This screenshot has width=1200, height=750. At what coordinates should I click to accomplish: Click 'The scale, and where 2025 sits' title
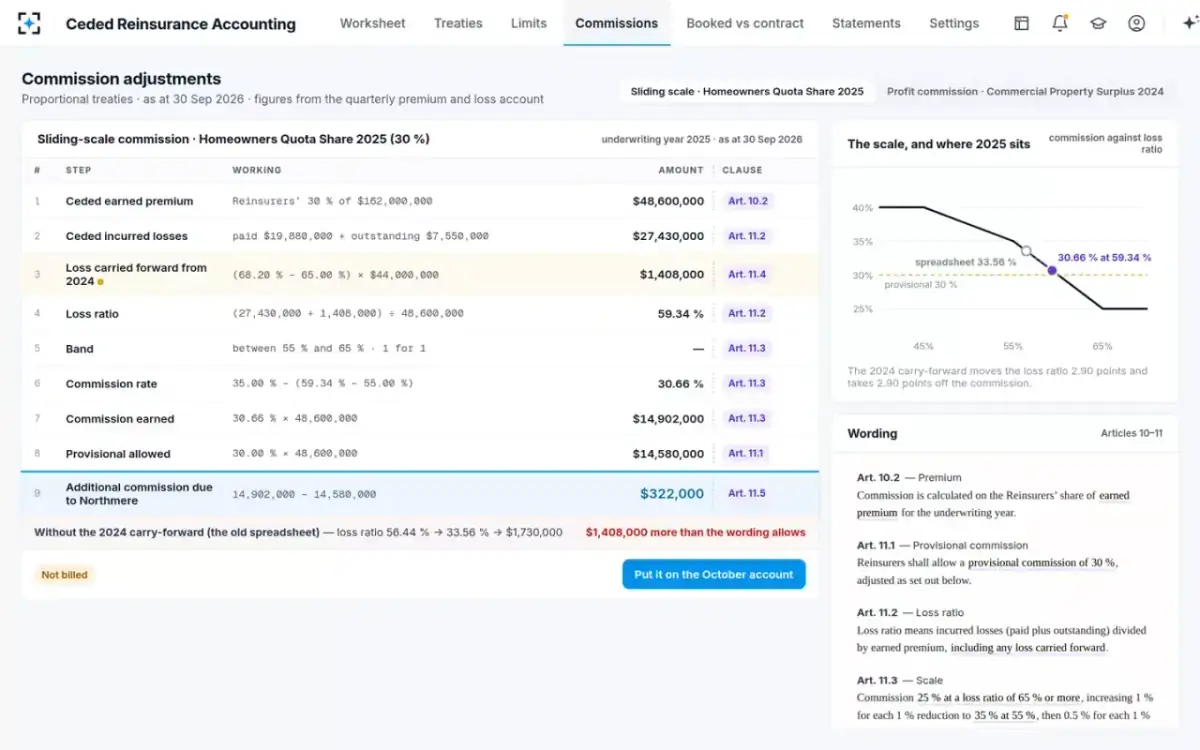[x=938, y=144]
